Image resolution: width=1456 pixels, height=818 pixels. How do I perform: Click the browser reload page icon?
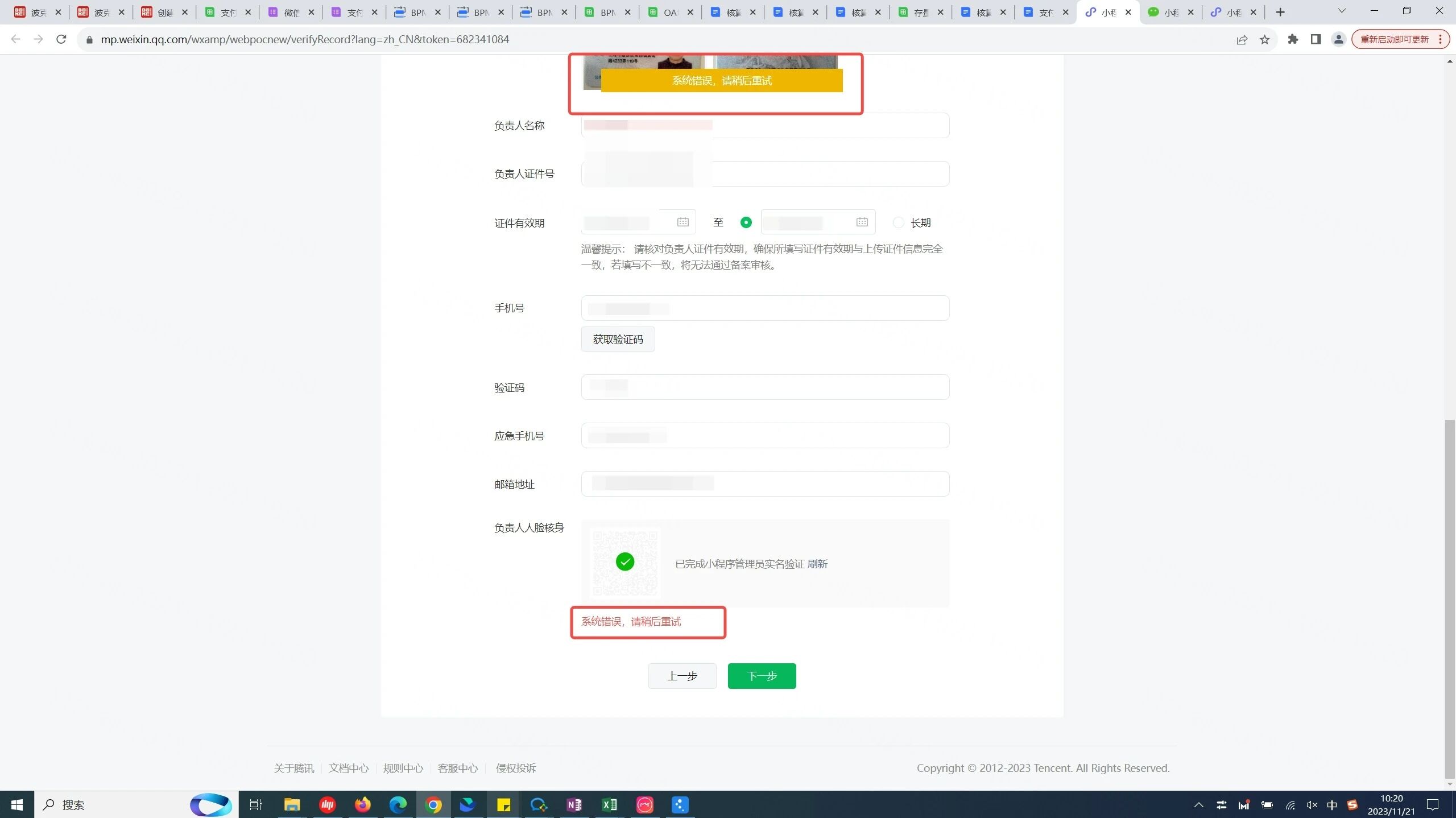61,39
